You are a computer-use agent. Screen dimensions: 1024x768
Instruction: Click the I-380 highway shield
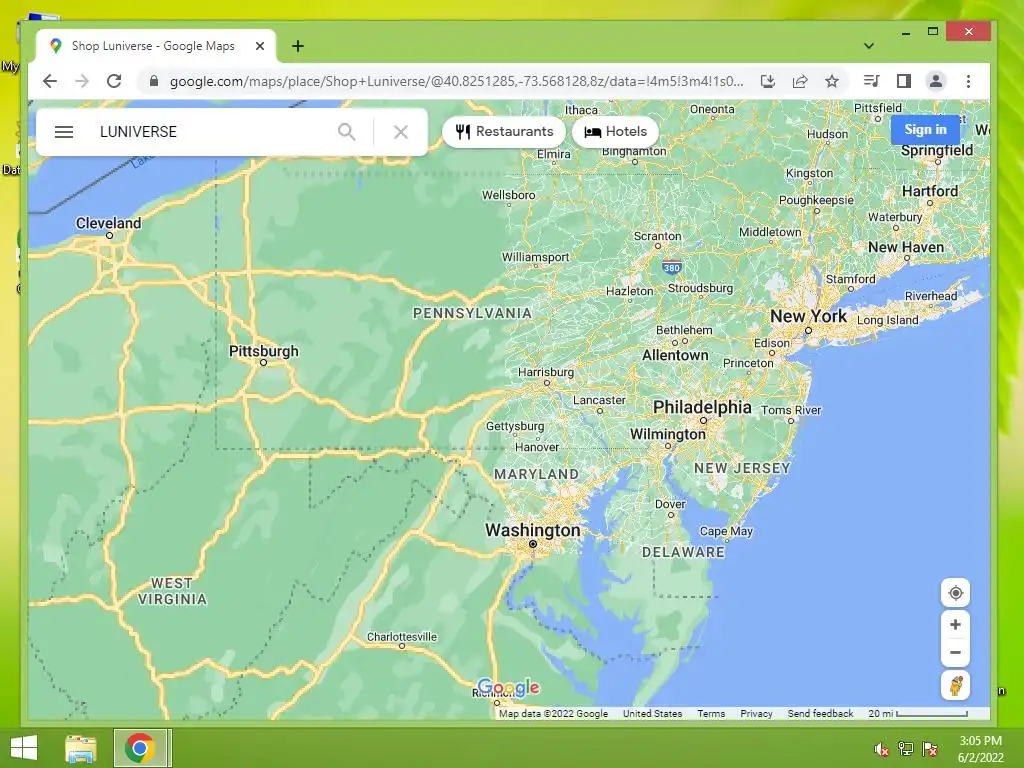(671, 267)
